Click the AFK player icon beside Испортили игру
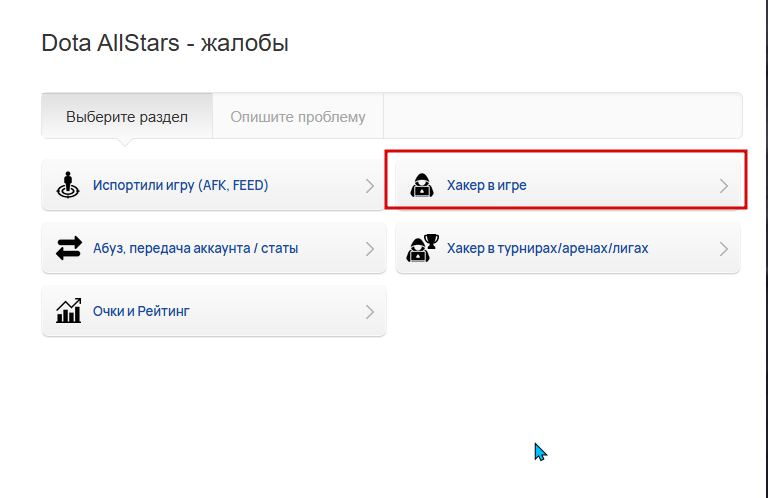 tap(68, 185)
